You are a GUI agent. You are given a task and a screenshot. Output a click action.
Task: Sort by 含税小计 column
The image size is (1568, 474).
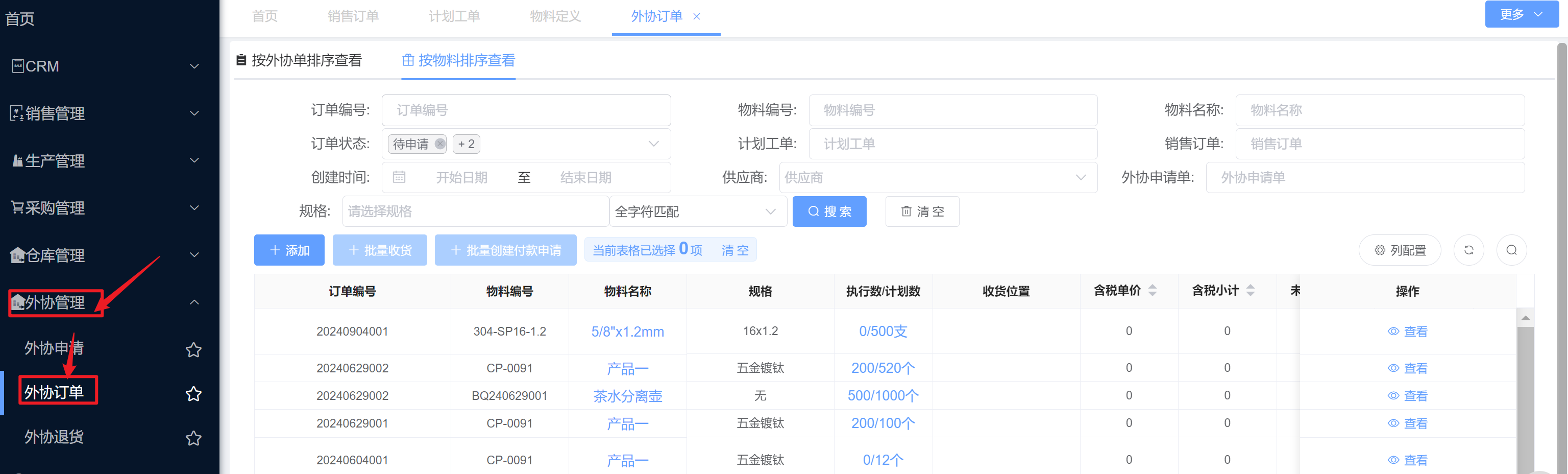point(1249,291)
